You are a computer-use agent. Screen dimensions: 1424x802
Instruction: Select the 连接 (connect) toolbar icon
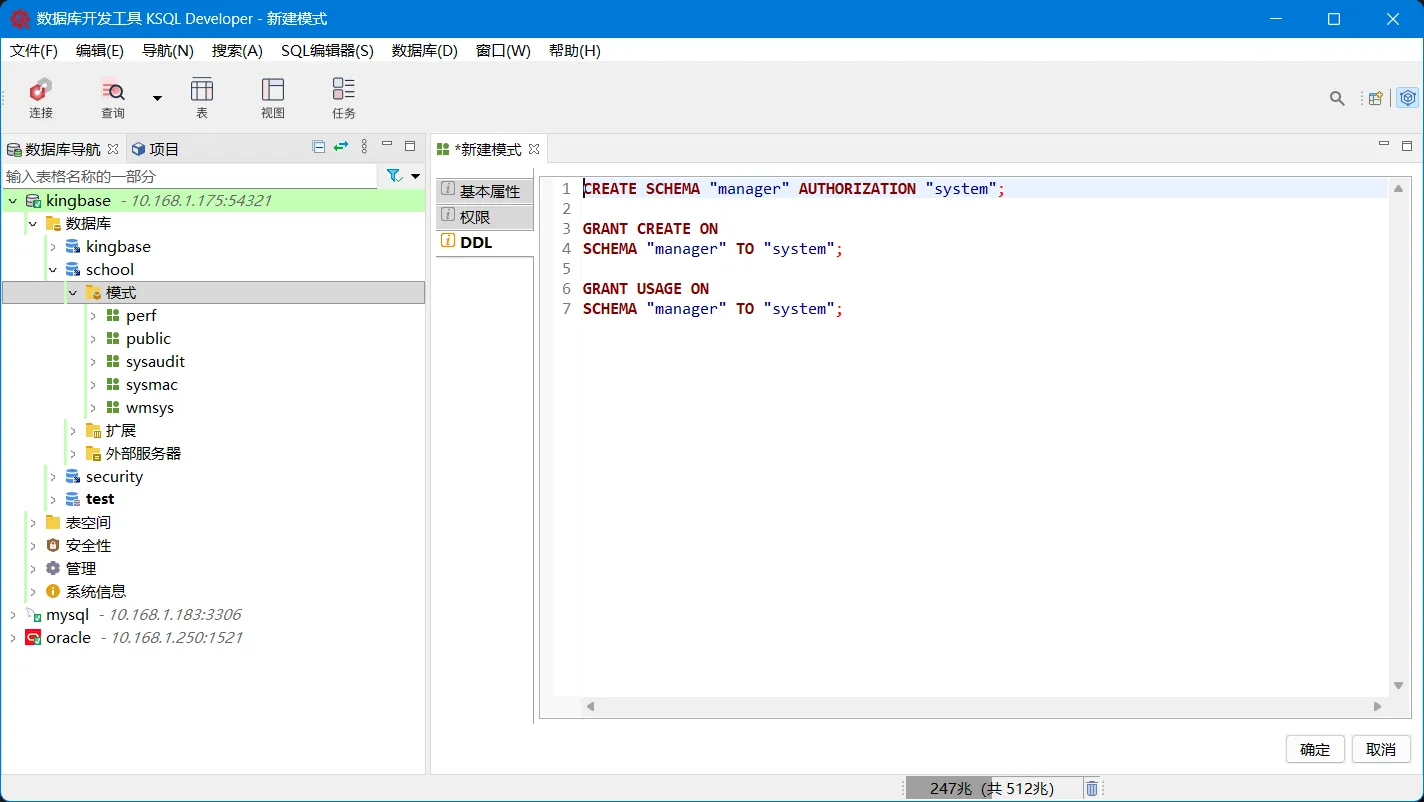click(40, 97)
